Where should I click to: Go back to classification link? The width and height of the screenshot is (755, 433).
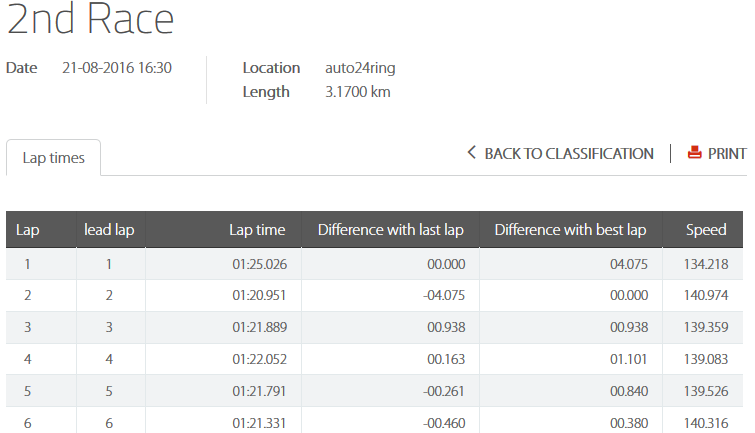[x=568, y=153]
